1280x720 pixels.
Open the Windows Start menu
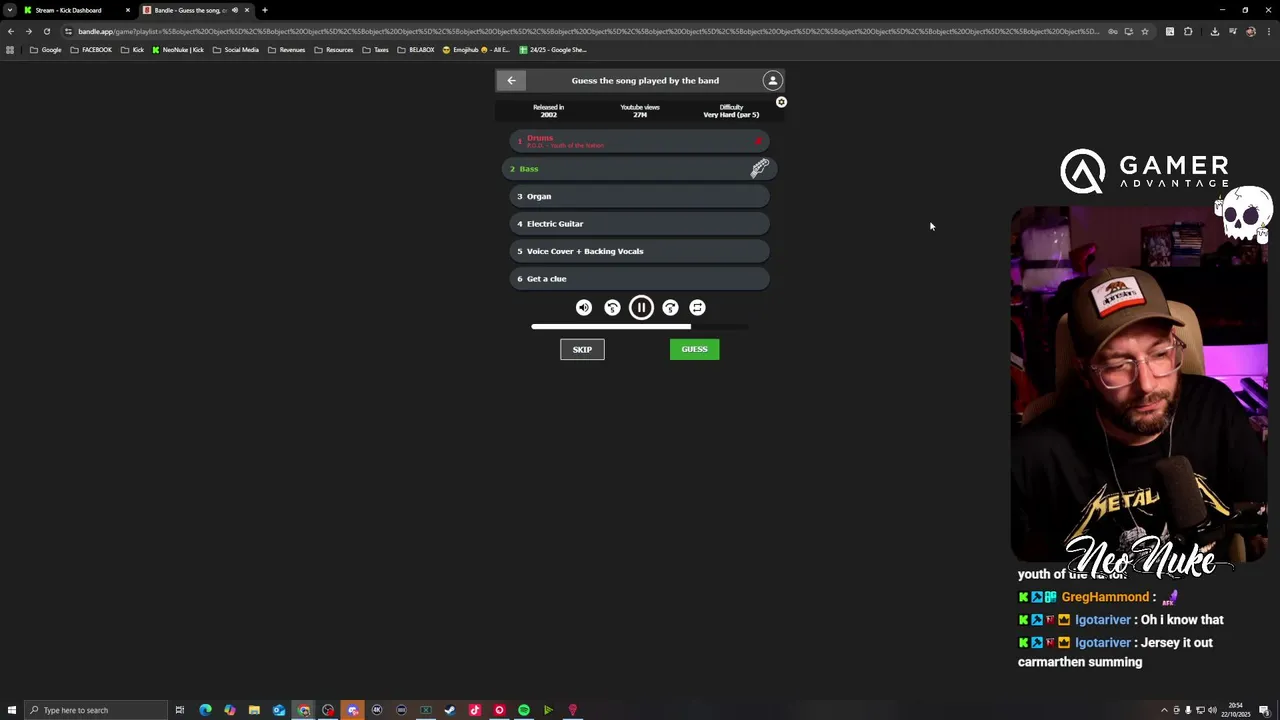coord(12,710)
